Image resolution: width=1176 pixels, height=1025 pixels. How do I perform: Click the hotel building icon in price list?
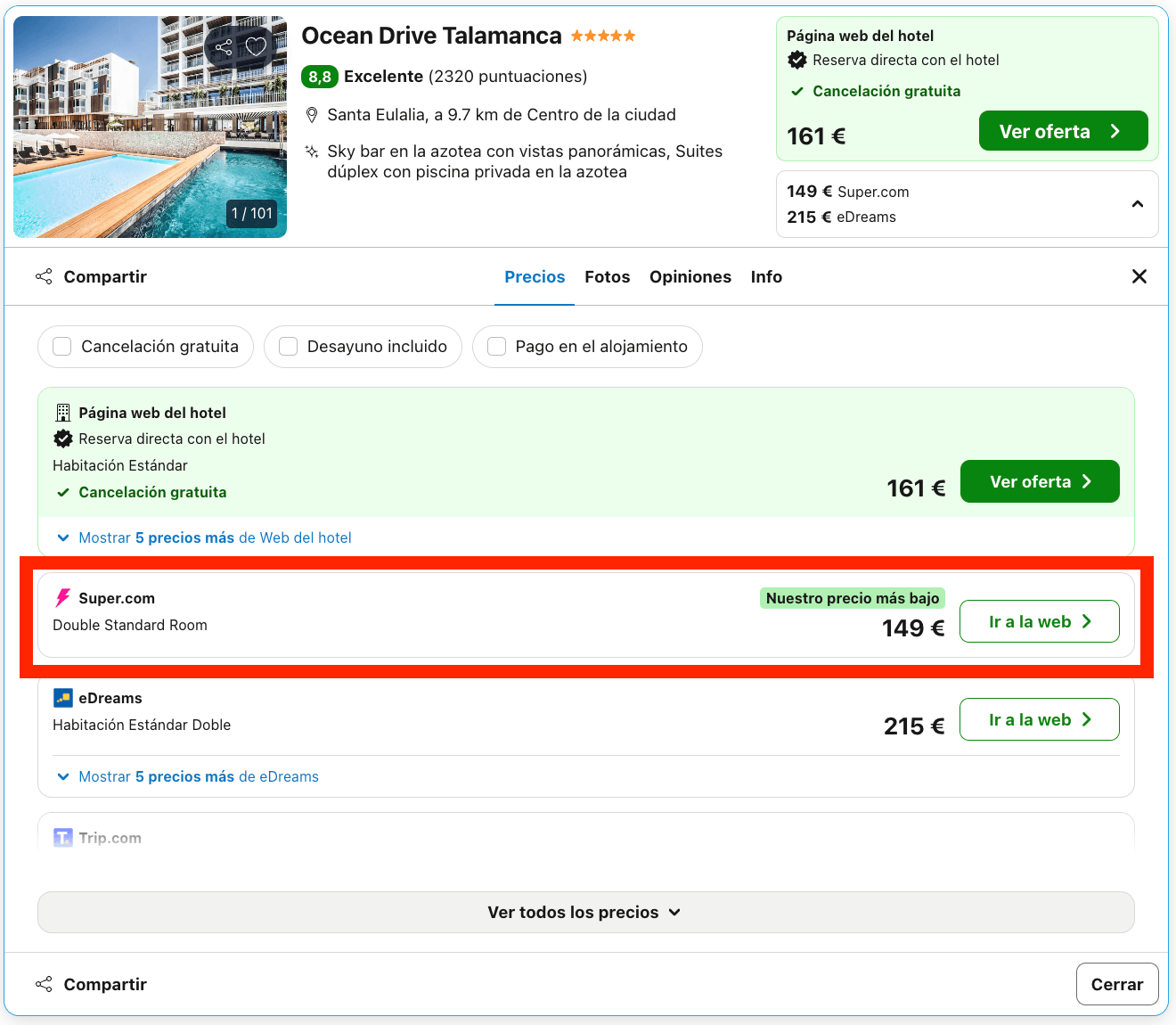62,413
